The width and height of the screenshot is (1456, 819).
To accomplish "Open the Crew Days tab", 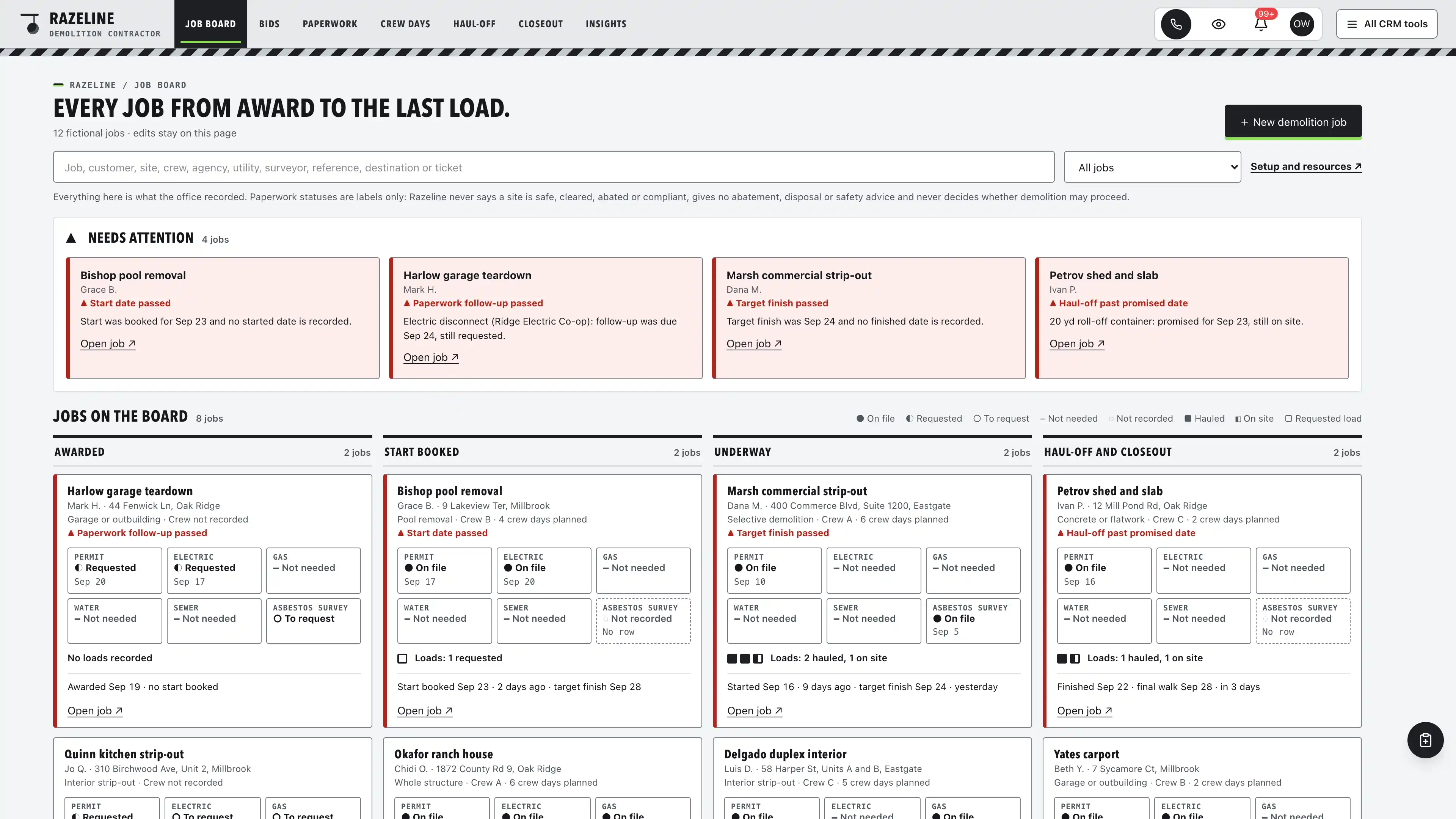I will click(405, 24).
